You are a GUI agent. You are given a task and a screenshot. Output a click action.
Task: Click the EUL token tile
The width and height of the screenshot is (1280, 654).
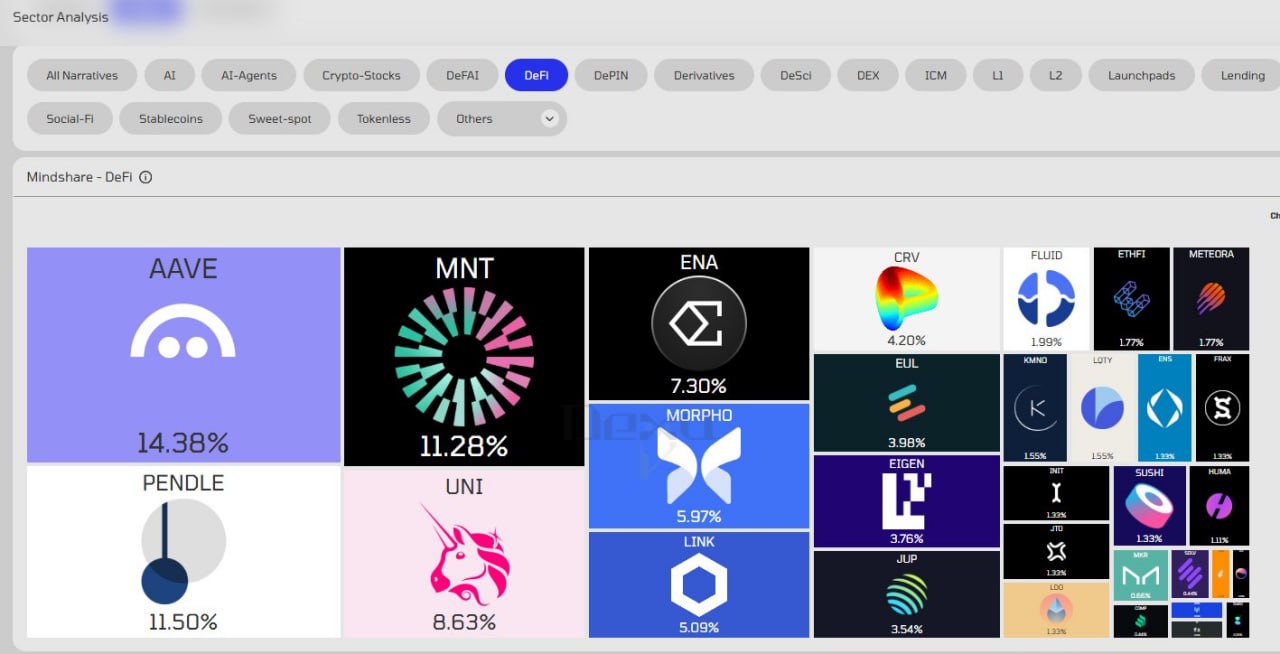tap(906, 403)
